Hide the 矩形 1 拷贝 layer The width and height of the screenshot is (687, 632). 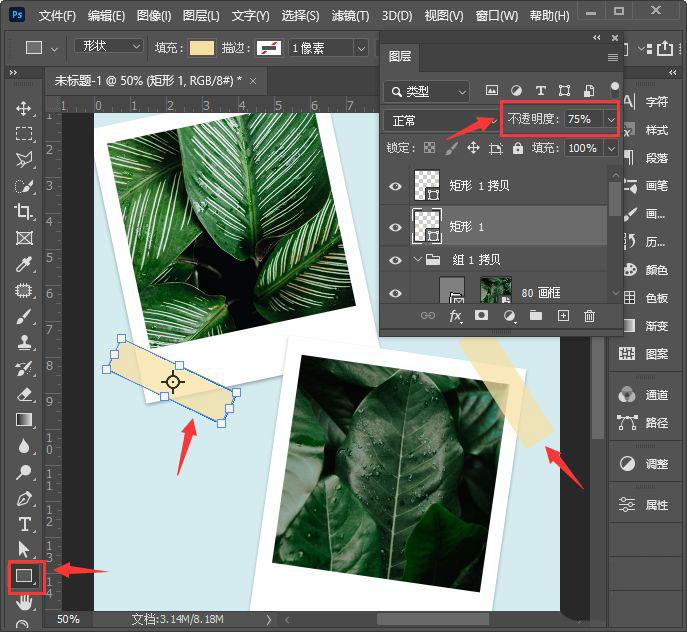click(x=396, y=186)
